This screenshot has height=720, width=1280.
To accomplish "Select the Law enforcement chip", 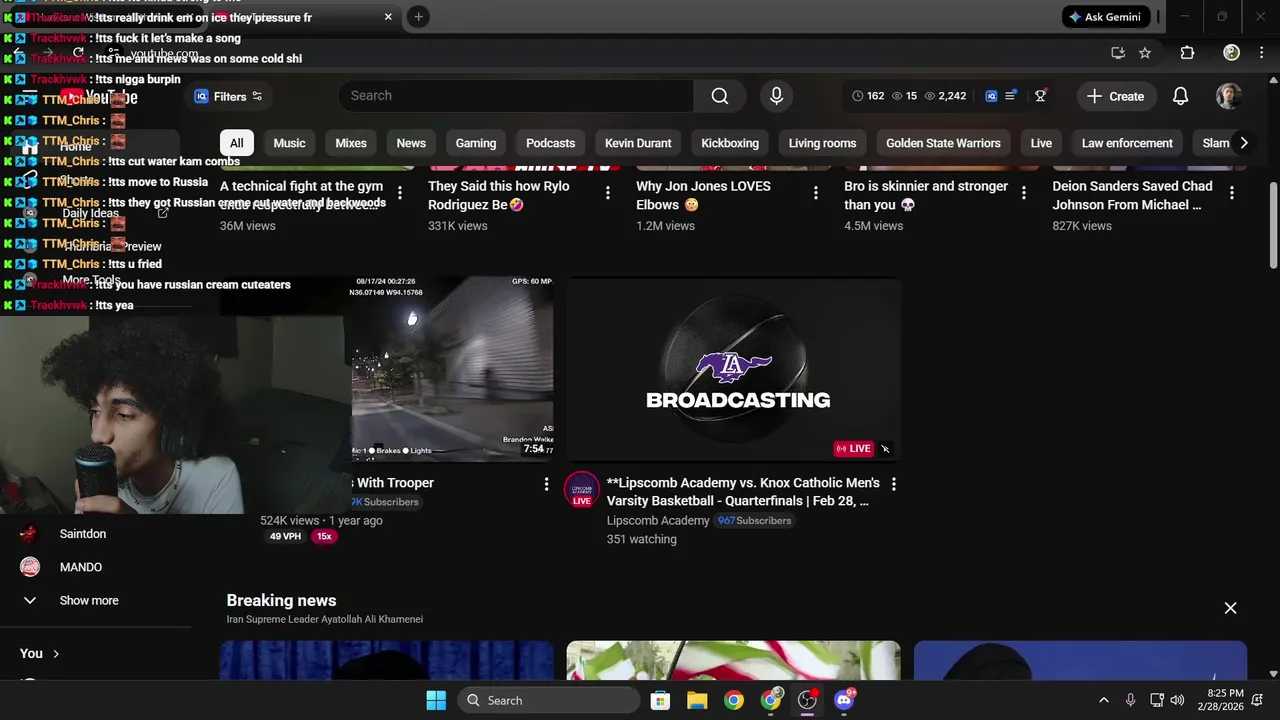I will [1127, 143].
